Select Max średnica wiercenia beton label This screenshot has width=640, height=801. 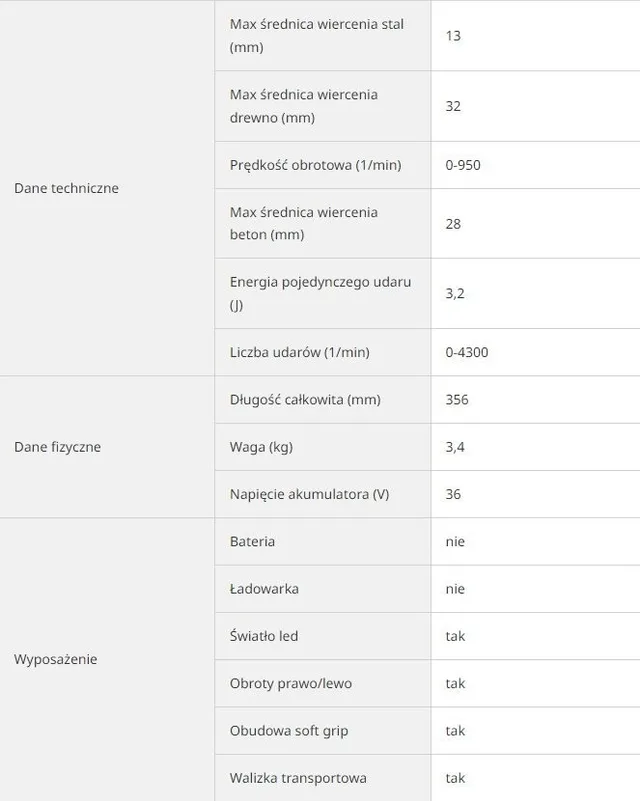click(304, 223)
